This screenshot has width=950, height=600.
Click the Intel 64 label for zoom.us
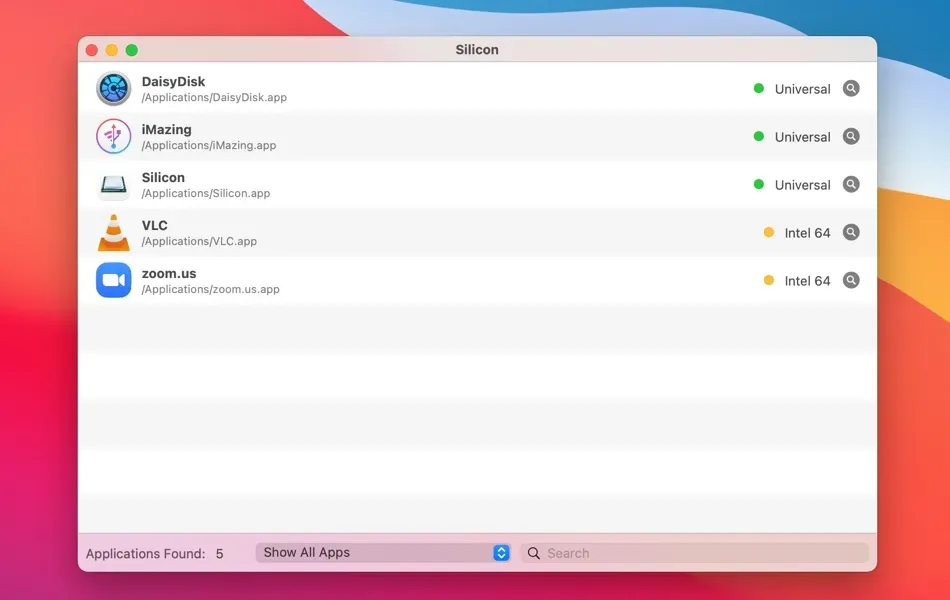click(x=808, y=280)
